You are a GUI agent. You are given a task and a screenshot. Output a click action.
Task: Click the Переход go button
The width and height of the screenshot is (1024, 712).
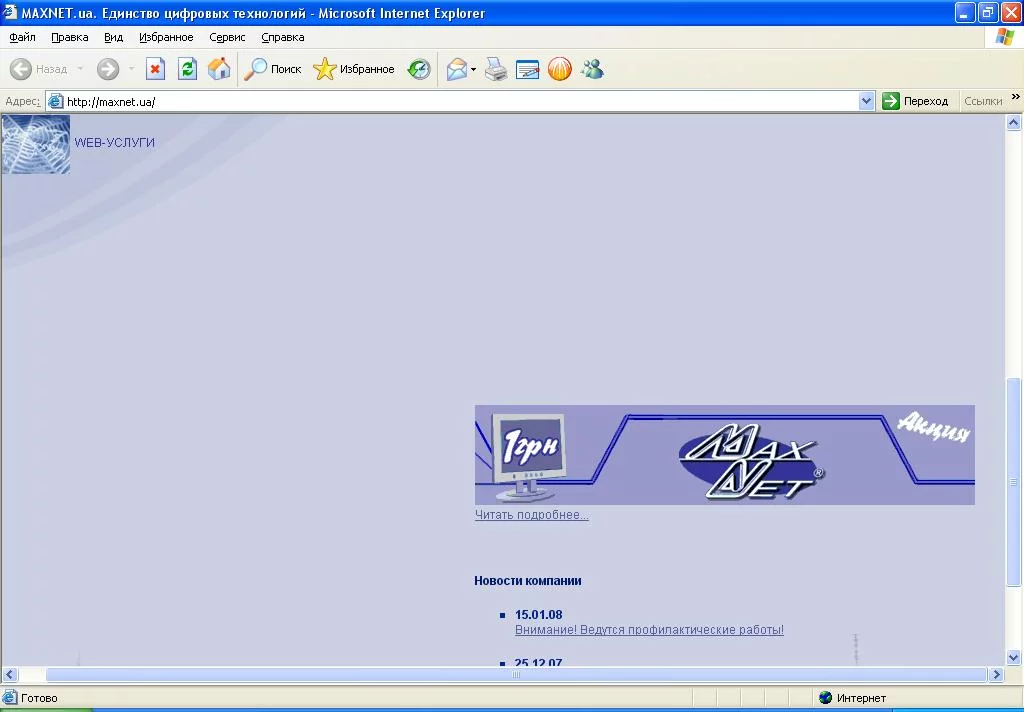[x=916, y=101]
